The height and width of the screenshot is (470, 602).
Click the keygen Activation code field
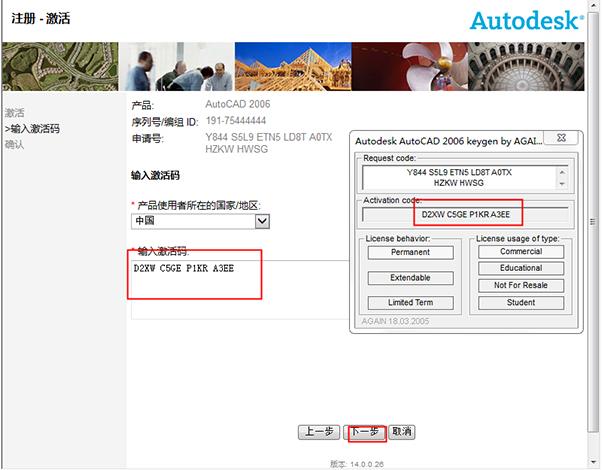click(465, 215)
